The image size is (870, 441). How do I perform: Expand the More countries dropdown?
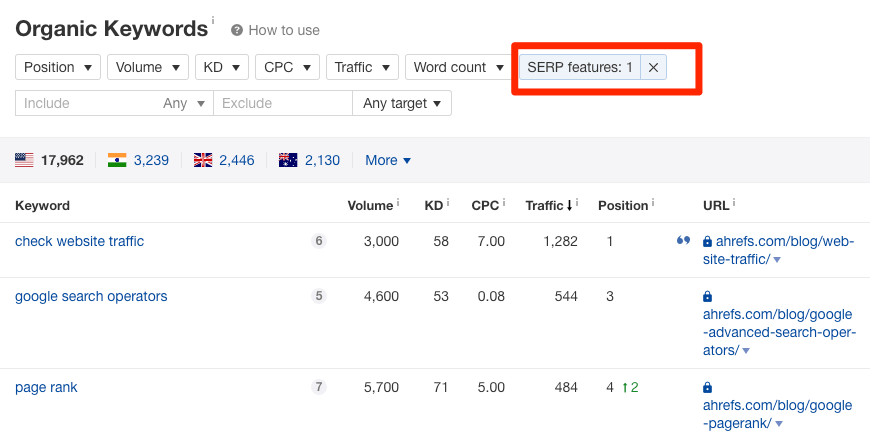[388, 160]
